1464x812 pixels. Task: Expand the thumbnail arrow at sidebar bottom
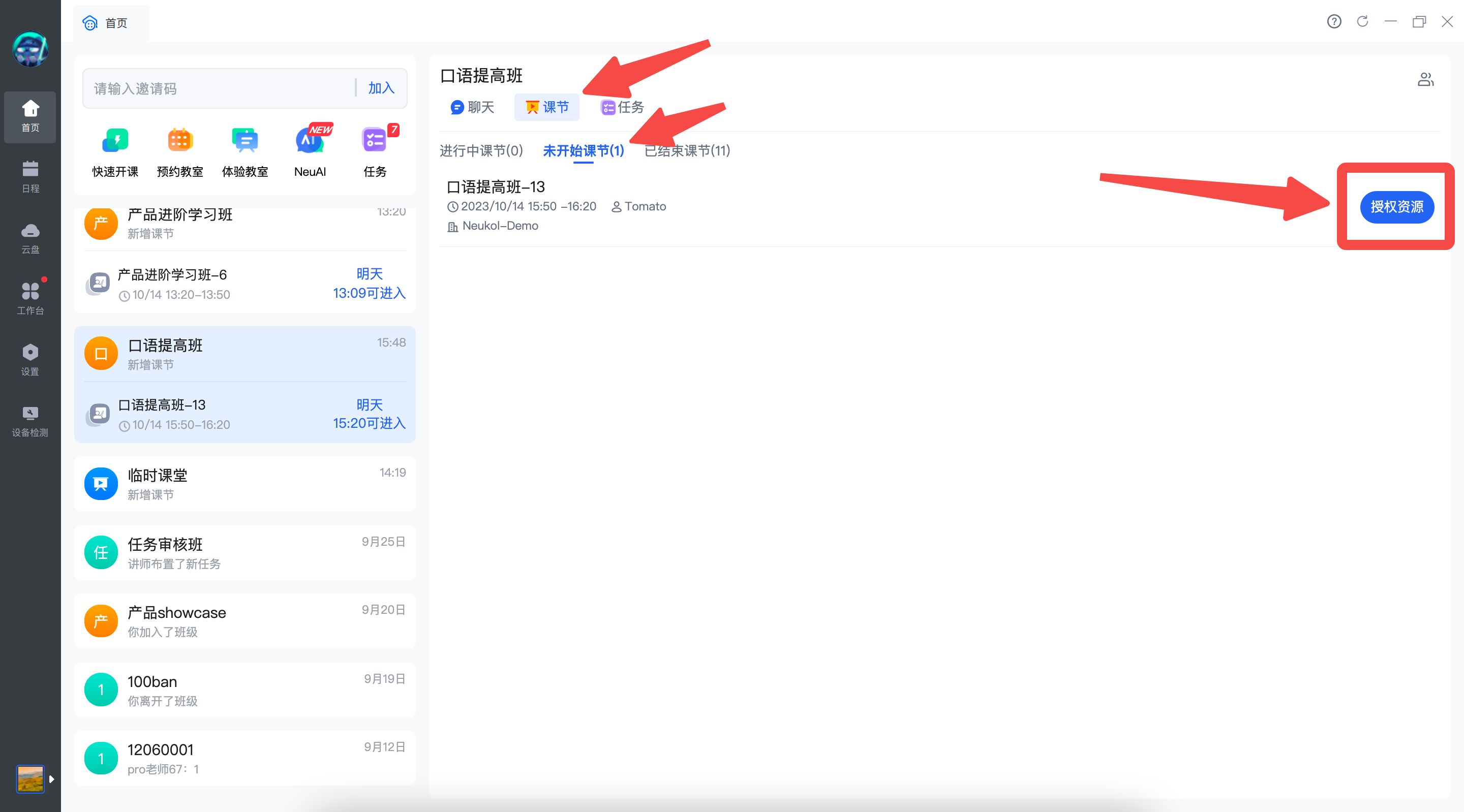coord(52,779)
